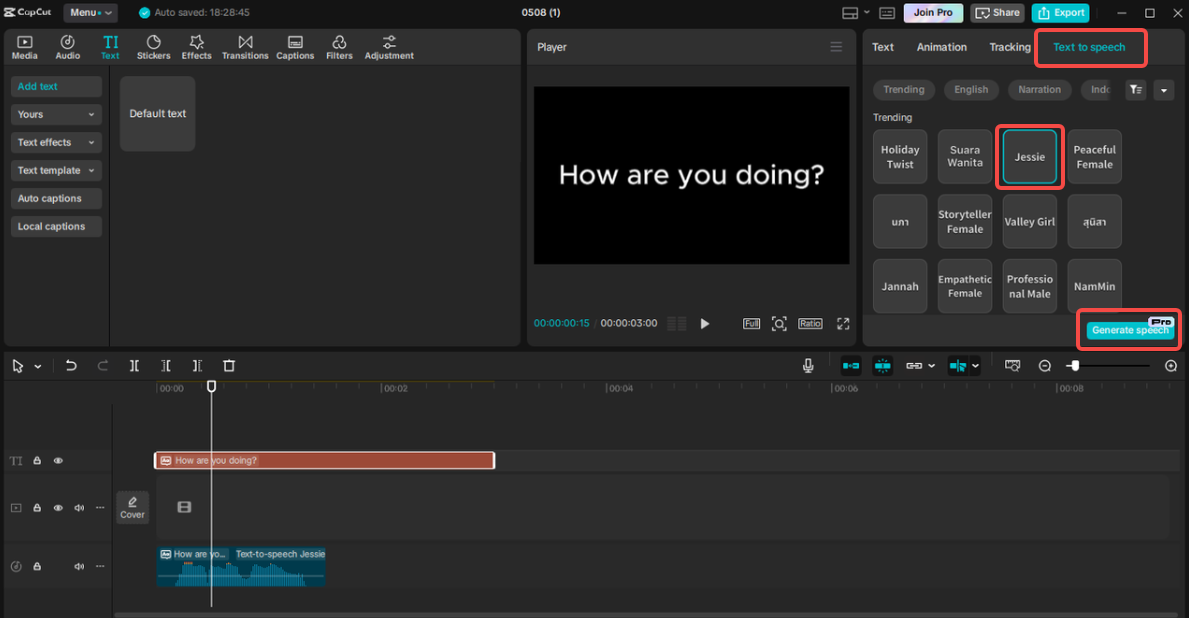
Task: Click the Add text button
Action: [55, 86]
